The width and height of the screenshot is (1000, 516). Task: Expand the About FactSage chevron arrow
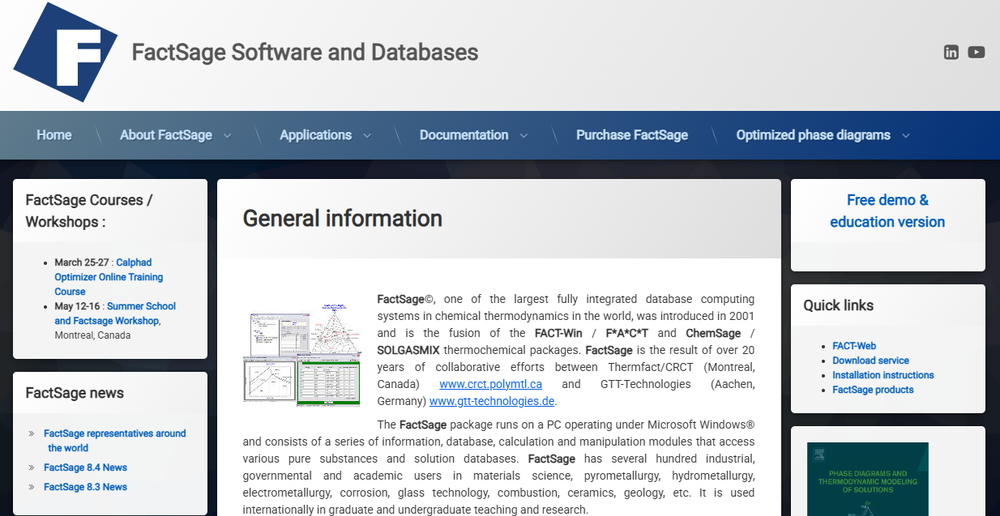[x=227, y=136]
